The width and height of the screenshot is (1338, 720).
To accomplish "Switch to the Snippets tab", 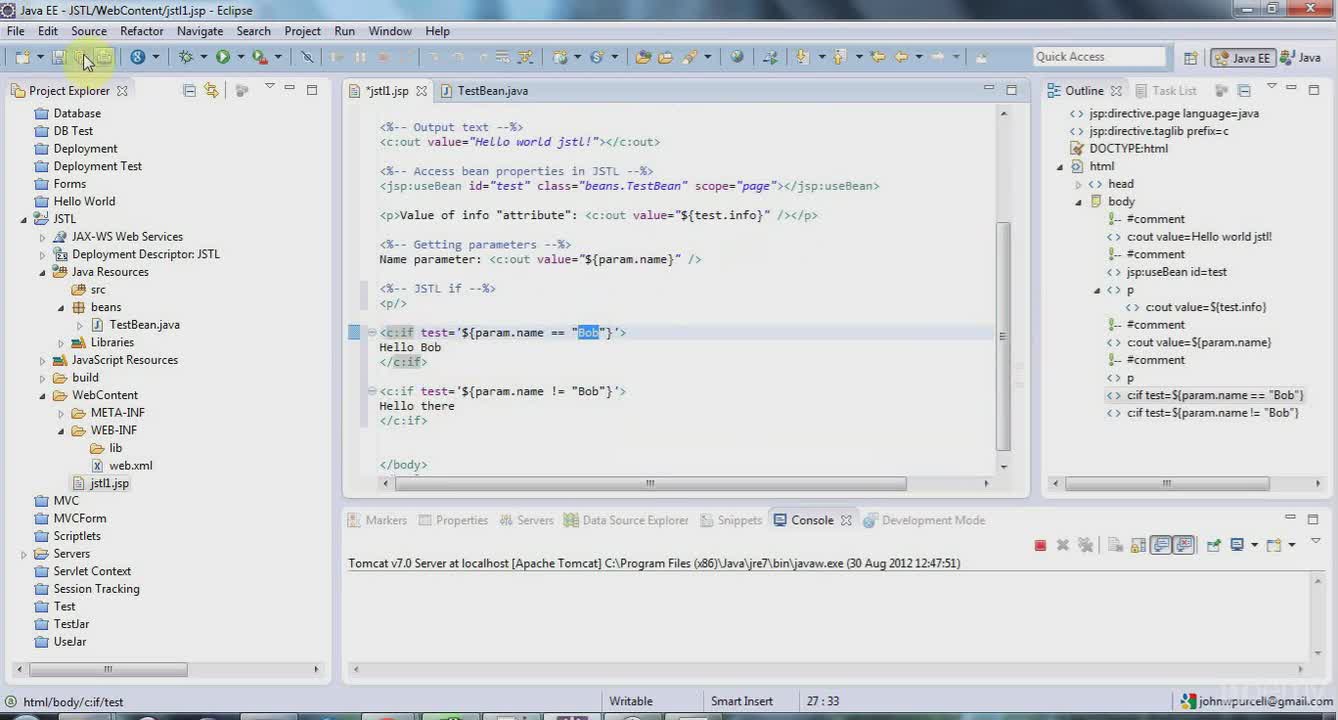I will 731,520.
